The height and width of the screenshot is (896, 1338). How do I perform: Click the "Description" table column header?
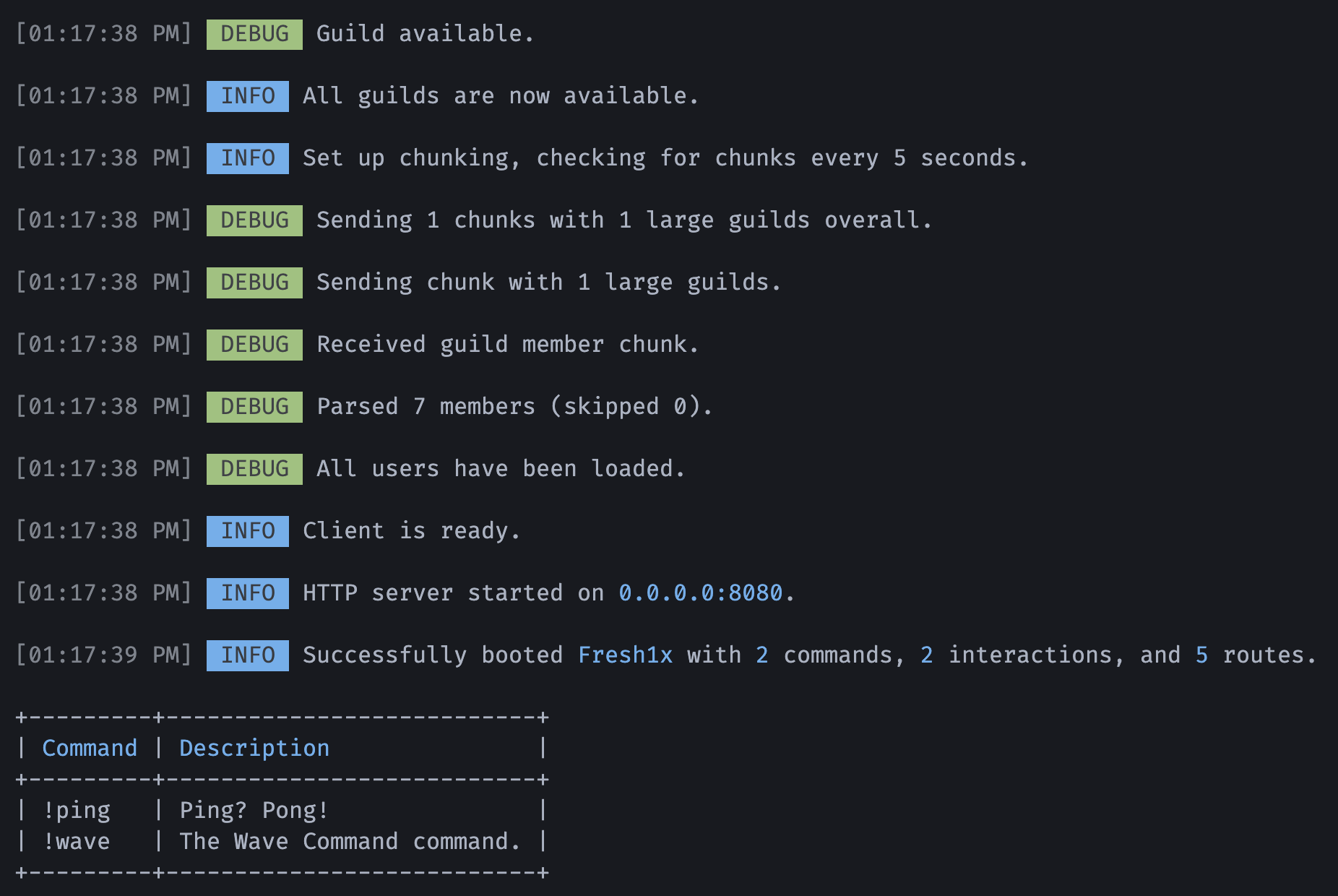(x=254, y=748)
